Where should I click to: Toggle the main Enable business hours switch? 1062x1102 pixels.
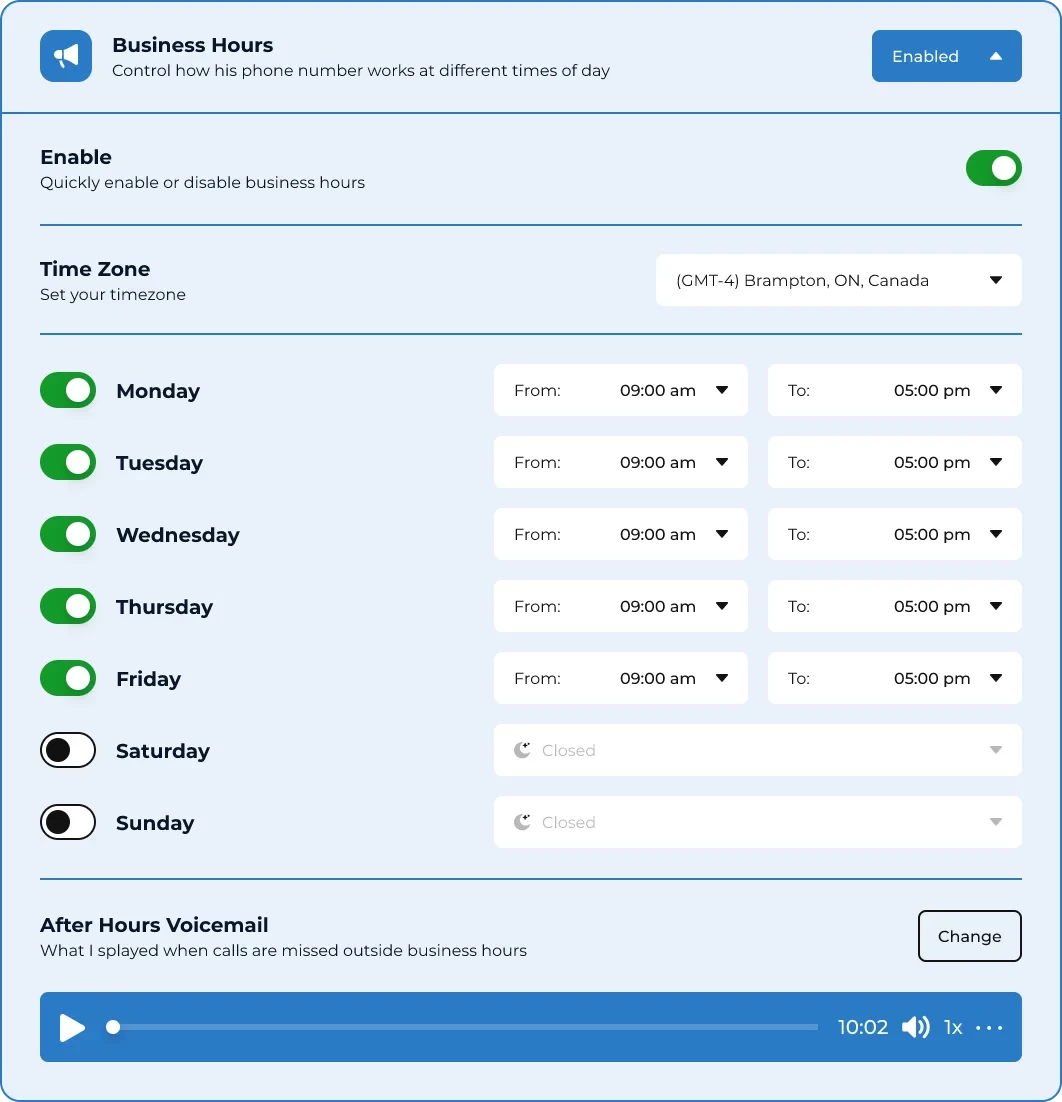[x=993, y=168]
